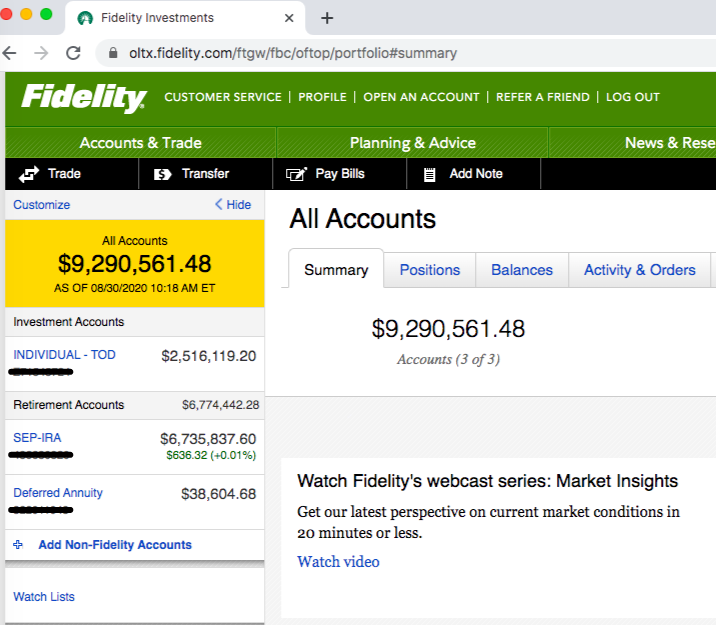Click Add Non-Fidelity Accounts link
716x625 pixels.
coord(115,545)
